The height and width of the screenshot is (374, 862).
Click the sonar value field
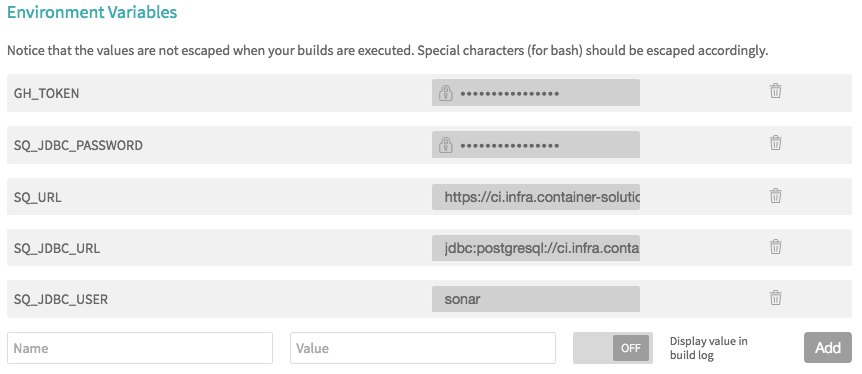535,299
